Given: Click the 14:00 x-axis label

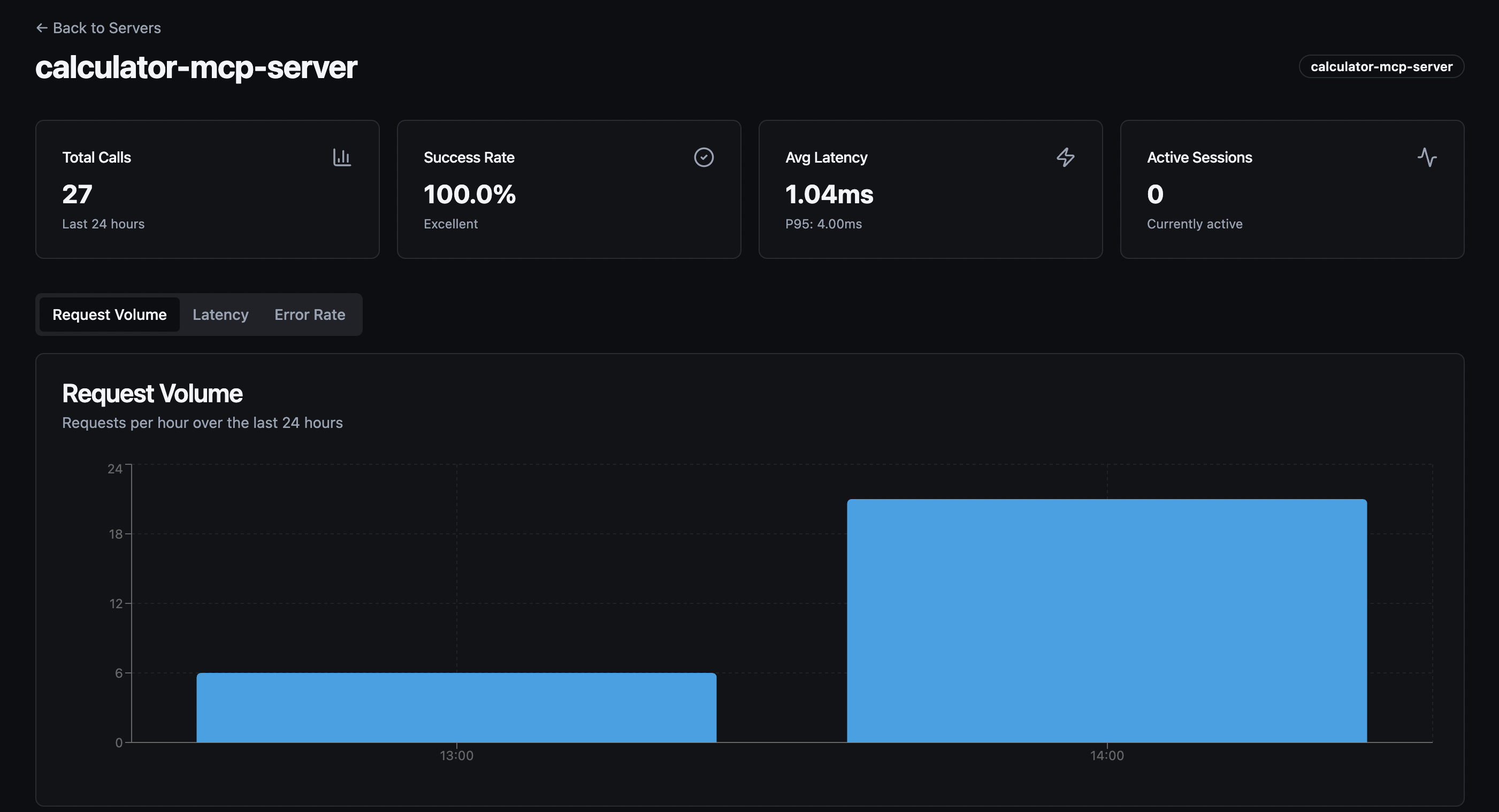Looking at the screenshot, I should (x=1107, y=756).
